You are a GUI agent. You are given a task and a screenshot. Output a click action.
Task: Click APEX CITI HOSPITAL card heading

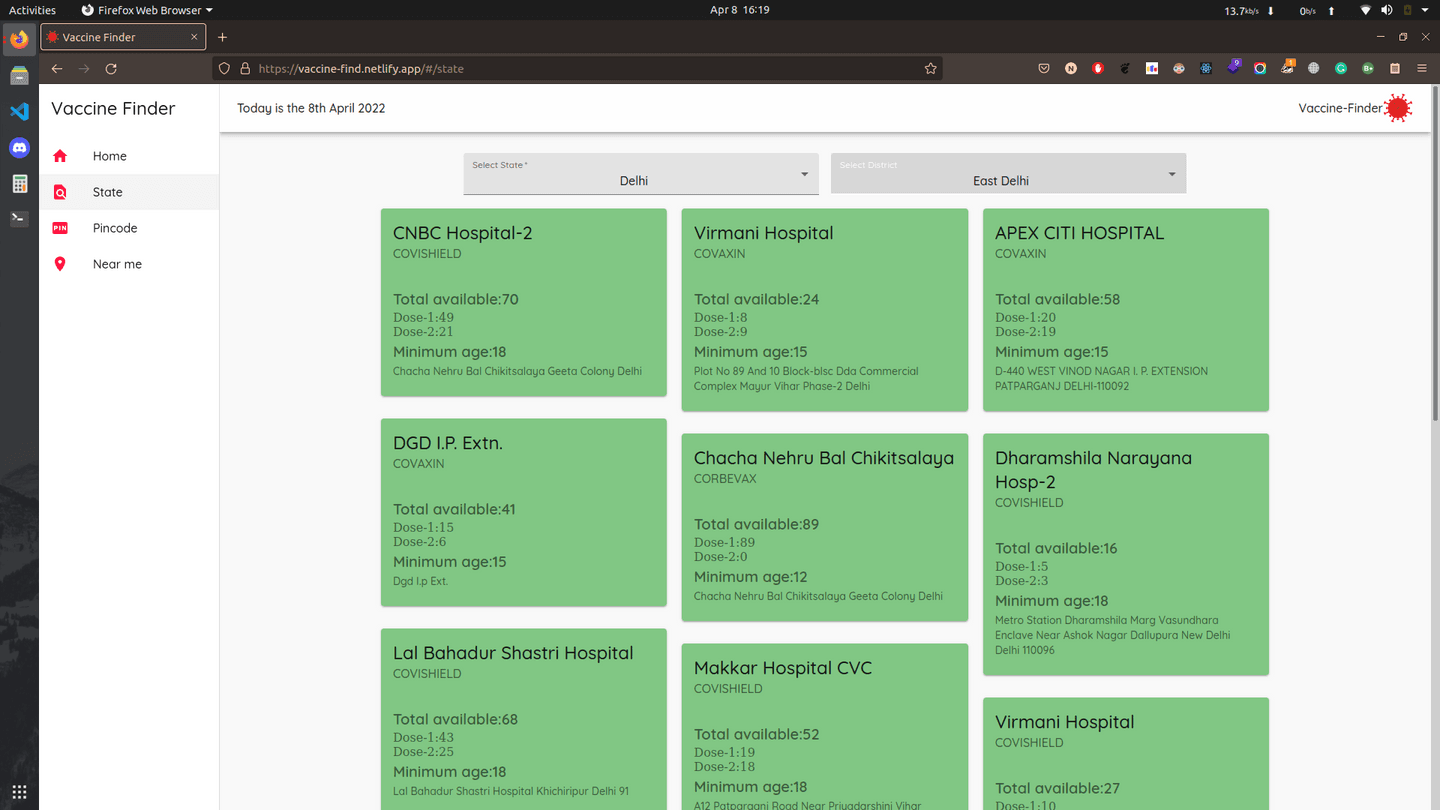1079,233
